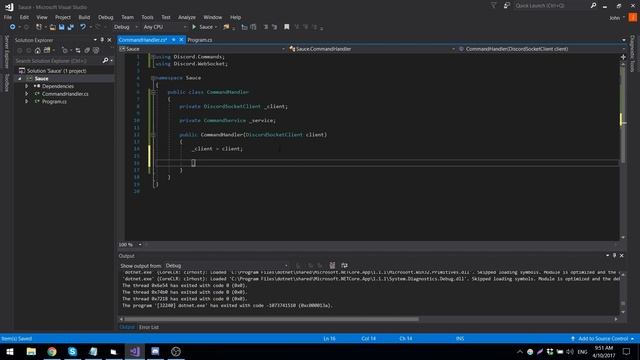Image resolution: width=640 pixels, height=360 pixels.
Task: Open the Show output from Debug dropdown
Action: click(226, 266)
